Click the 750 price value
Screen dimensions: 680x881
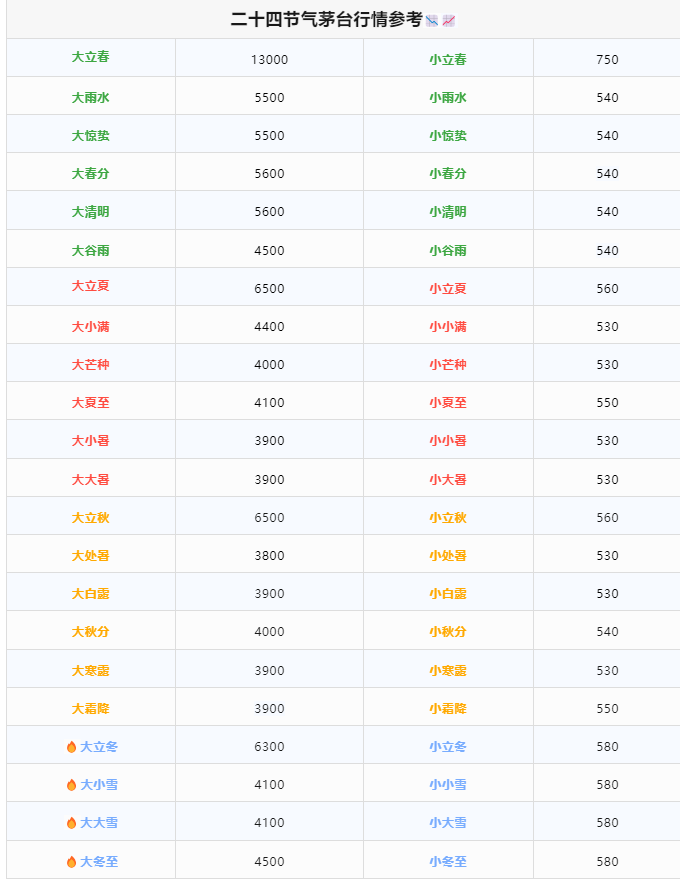coord(607,60)
